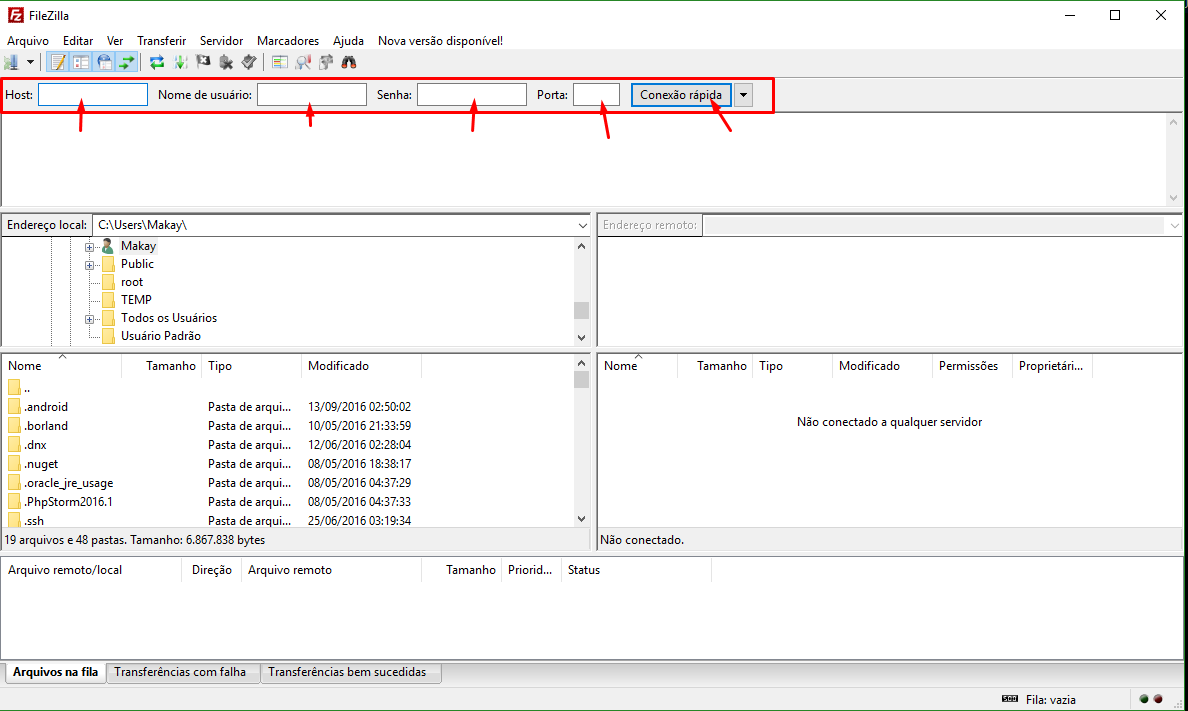
Task: Search for files with the binoculars icon
Action: click(x=349, y=62)
